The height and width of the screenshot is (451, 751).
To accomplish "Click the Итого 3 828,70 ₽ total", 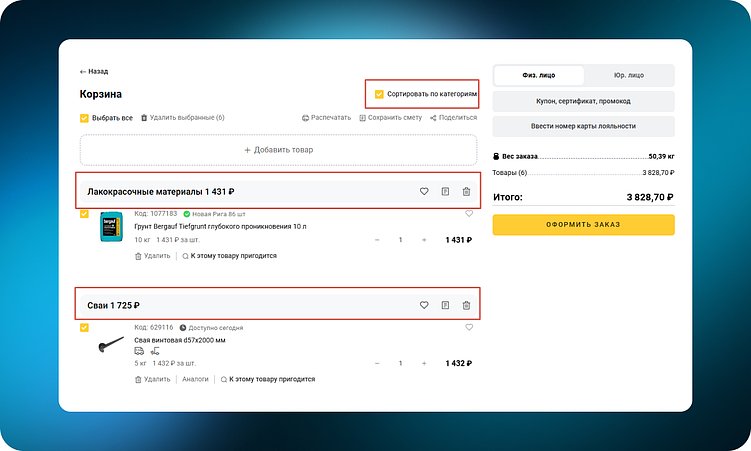I will pyautogui.click(x=583, y=197).
